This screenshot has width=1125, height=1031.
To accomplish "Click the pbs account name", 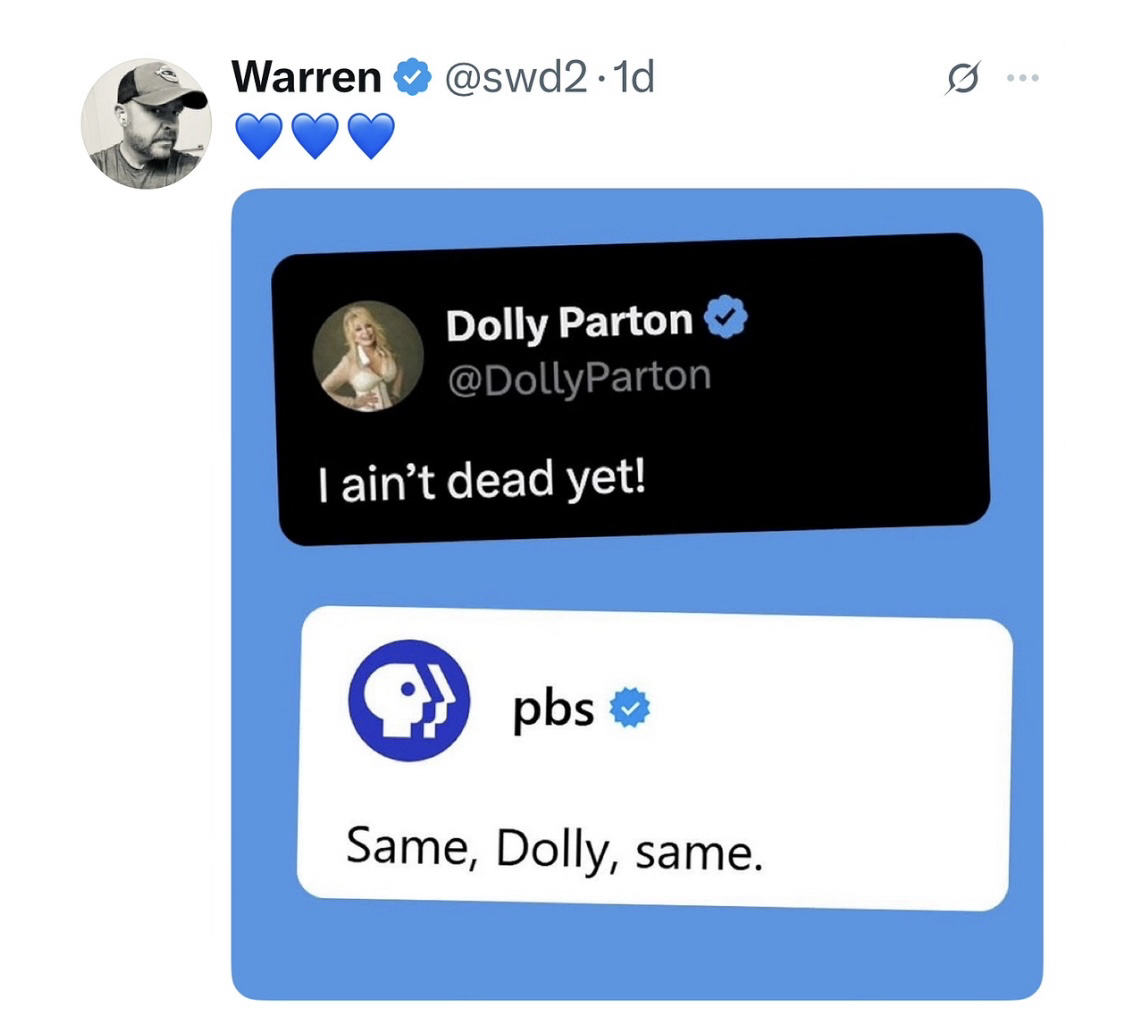I will tap(553, 710).
